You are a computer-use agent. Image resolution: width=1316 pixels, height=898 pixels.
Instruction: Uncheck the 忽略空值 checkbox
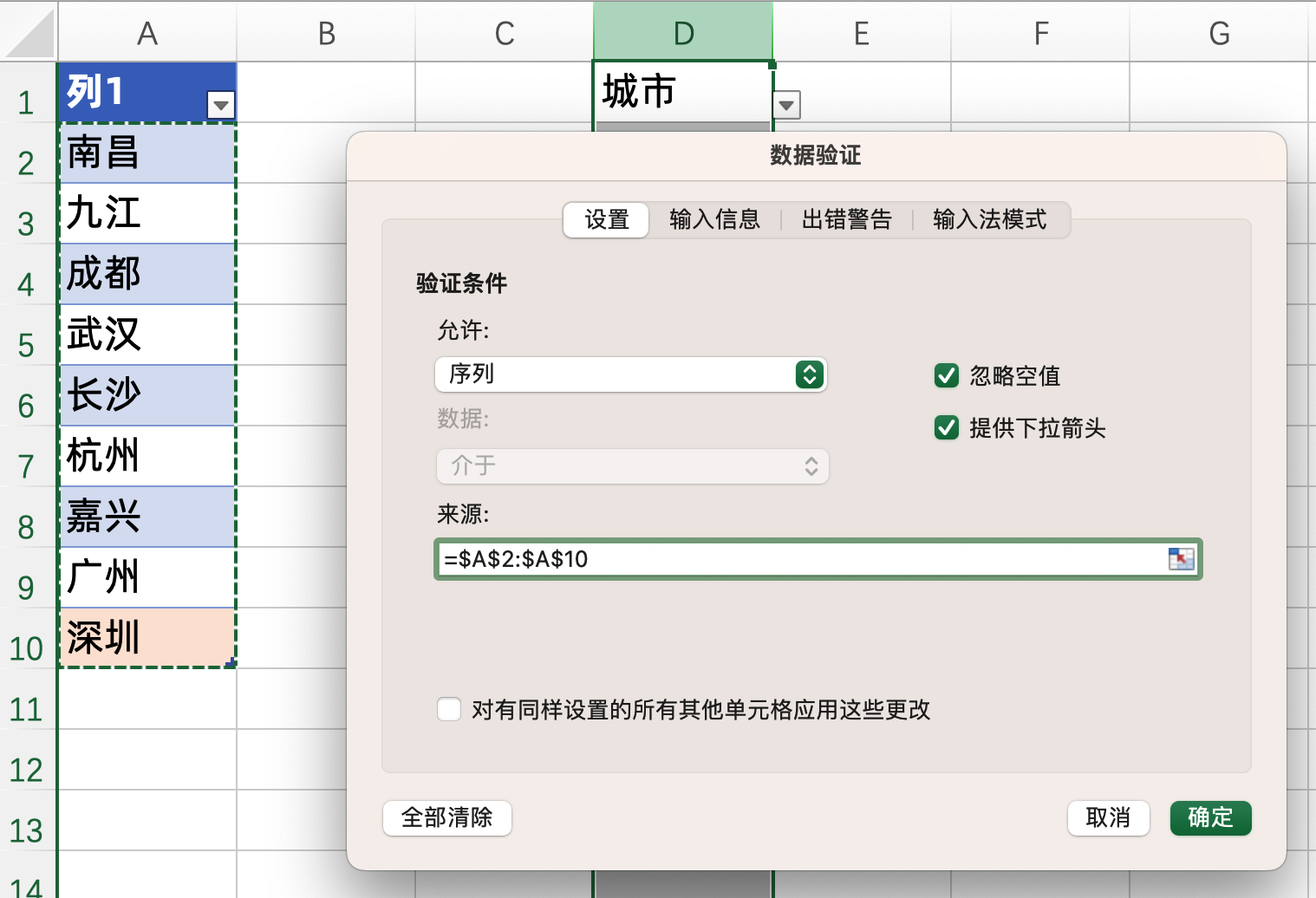pyautogui.click(x=946, y=375)
